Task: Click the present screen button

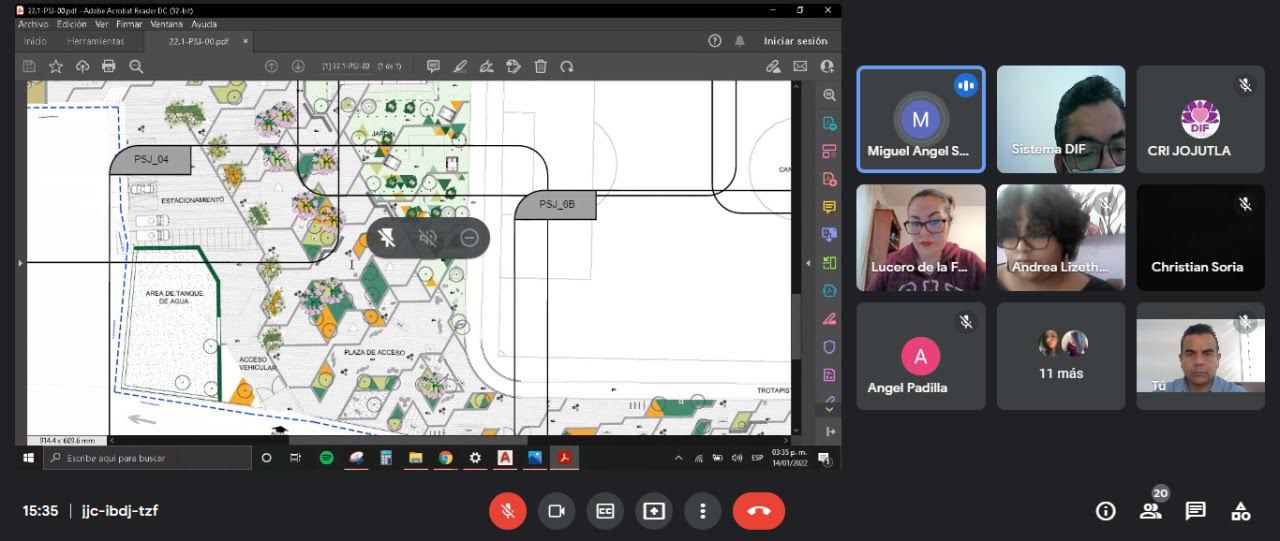Action: (x=654, y=511)
